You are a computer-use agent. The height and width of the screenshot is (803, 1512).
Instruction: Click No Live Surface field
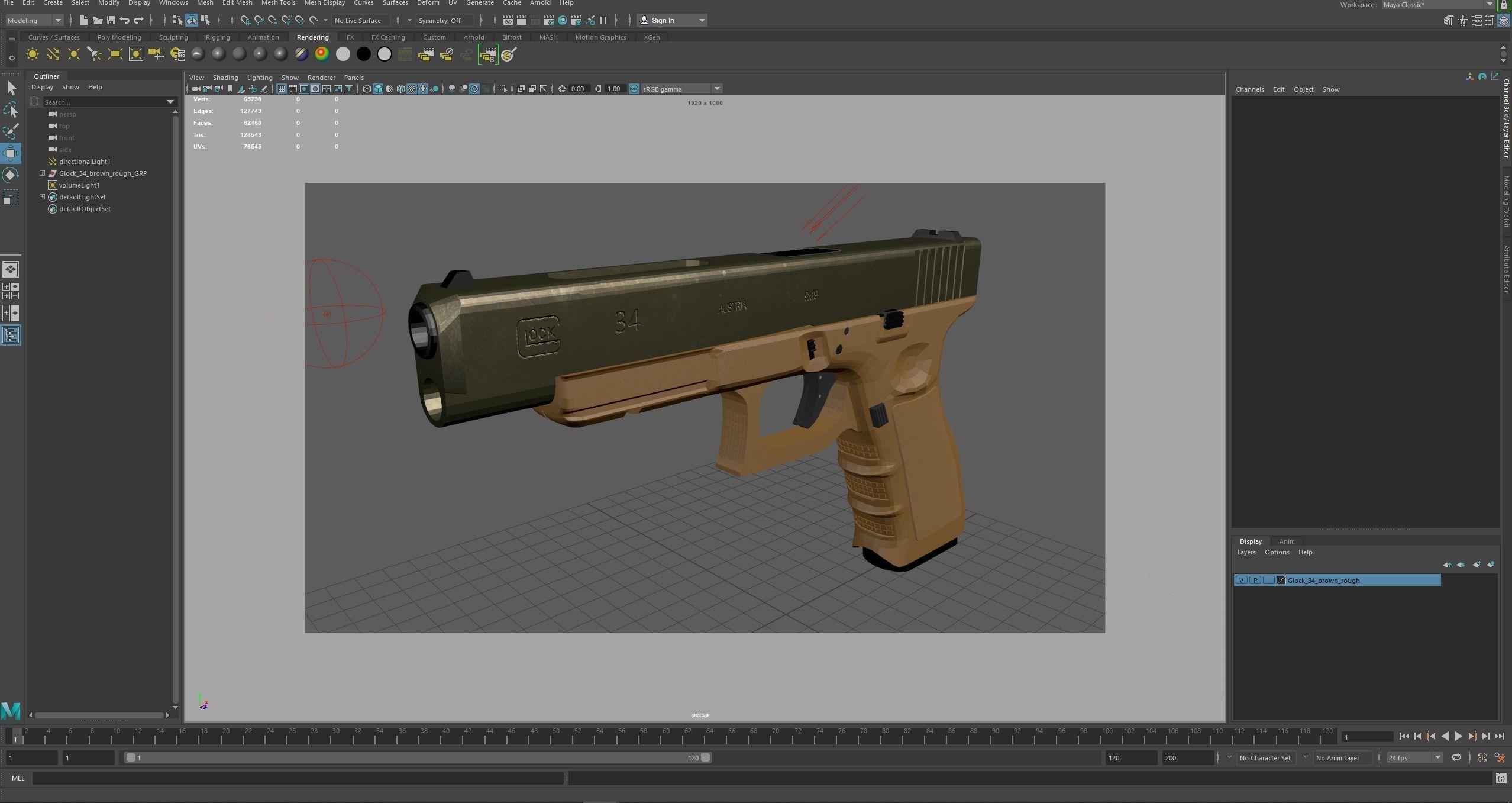[x=361, y=21]
